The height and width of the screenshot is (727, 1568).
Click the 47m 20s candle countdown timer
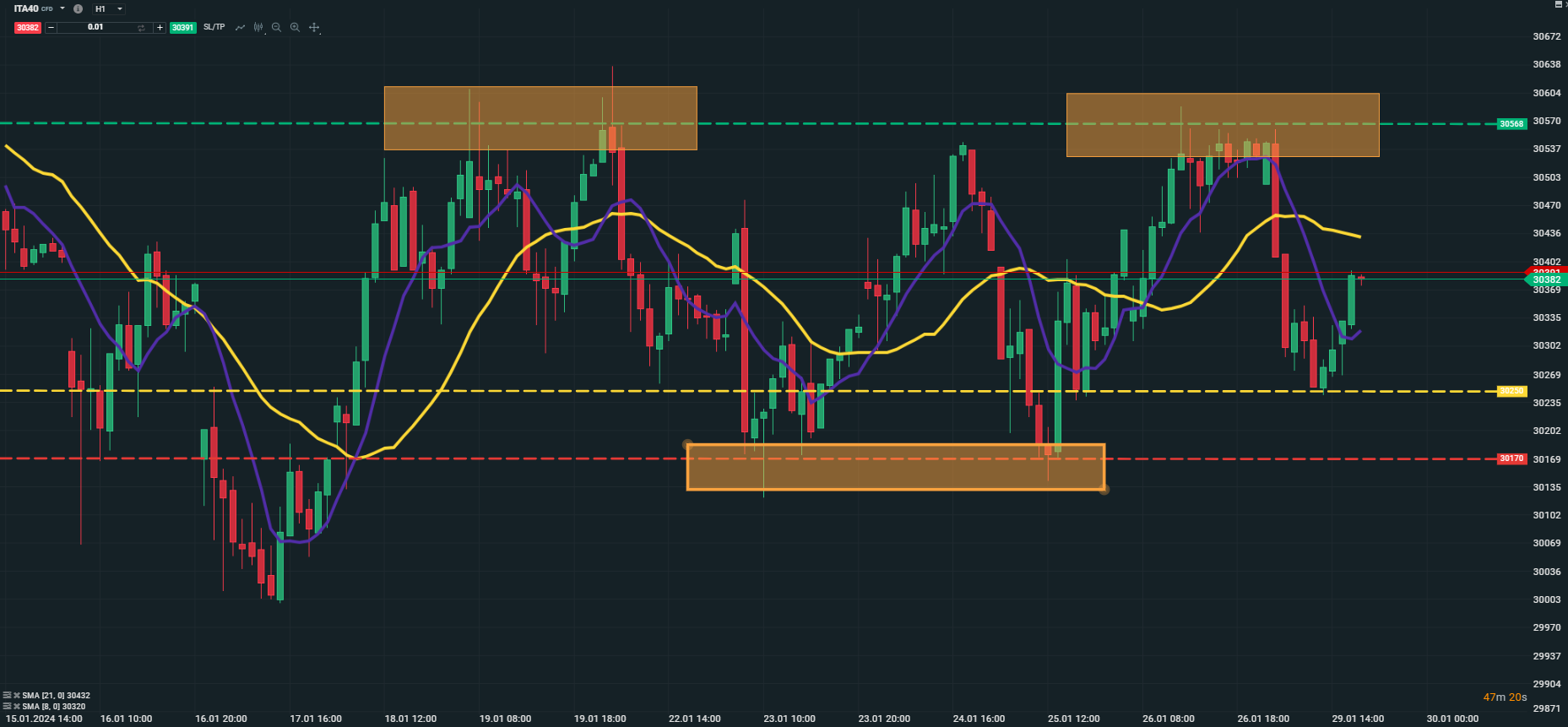pos(1505,697)
